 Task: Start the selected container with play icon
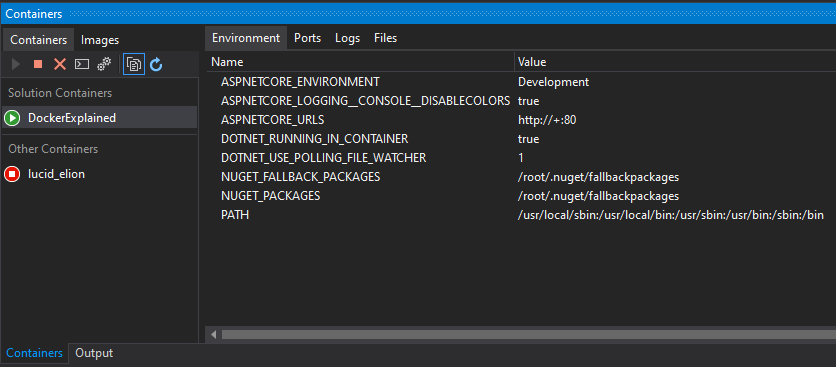[x=16, y=65]
